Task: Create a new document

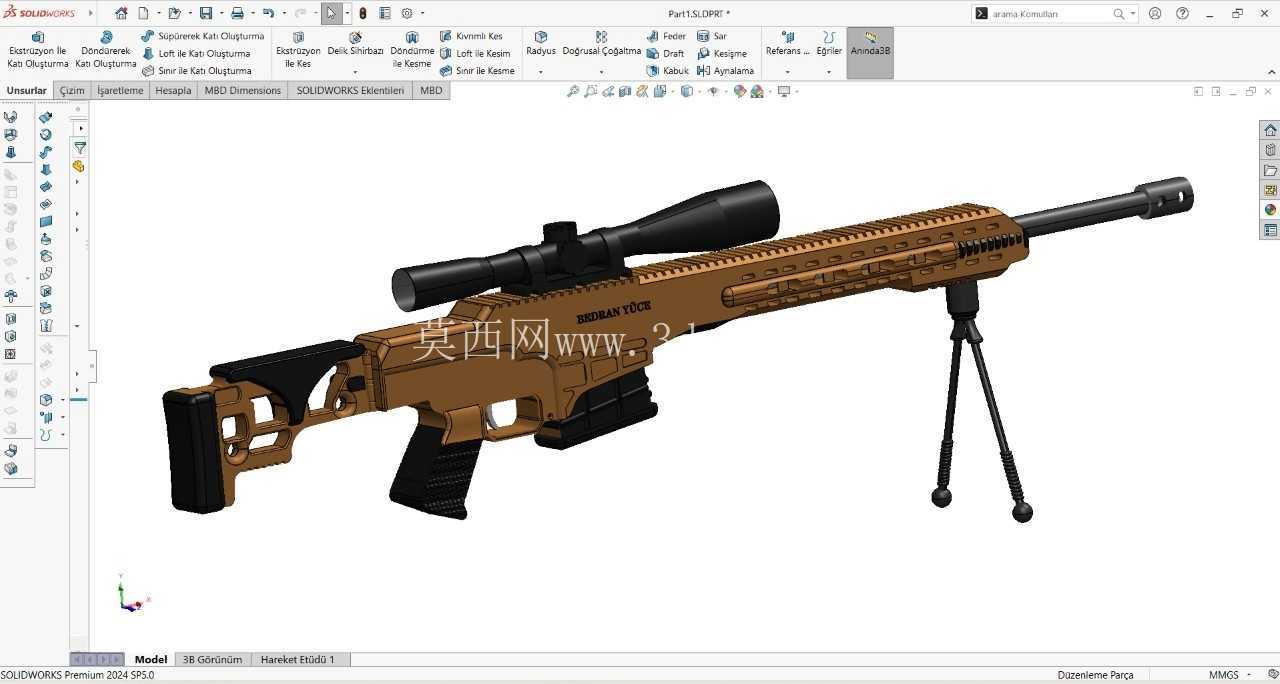Action: pos(144,13)
